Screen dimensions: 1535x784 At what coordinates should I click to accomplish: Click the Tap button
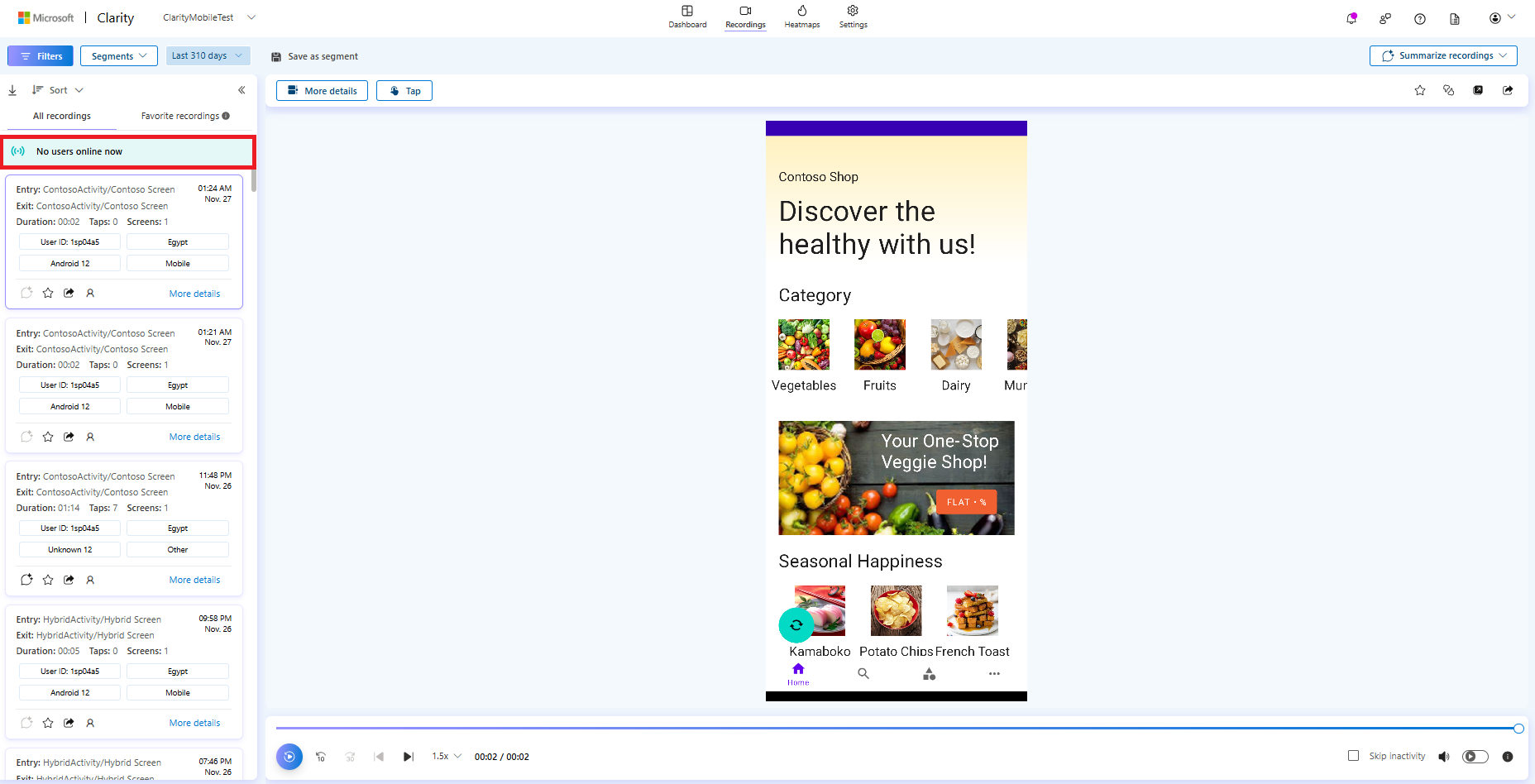tap(404, 91)
